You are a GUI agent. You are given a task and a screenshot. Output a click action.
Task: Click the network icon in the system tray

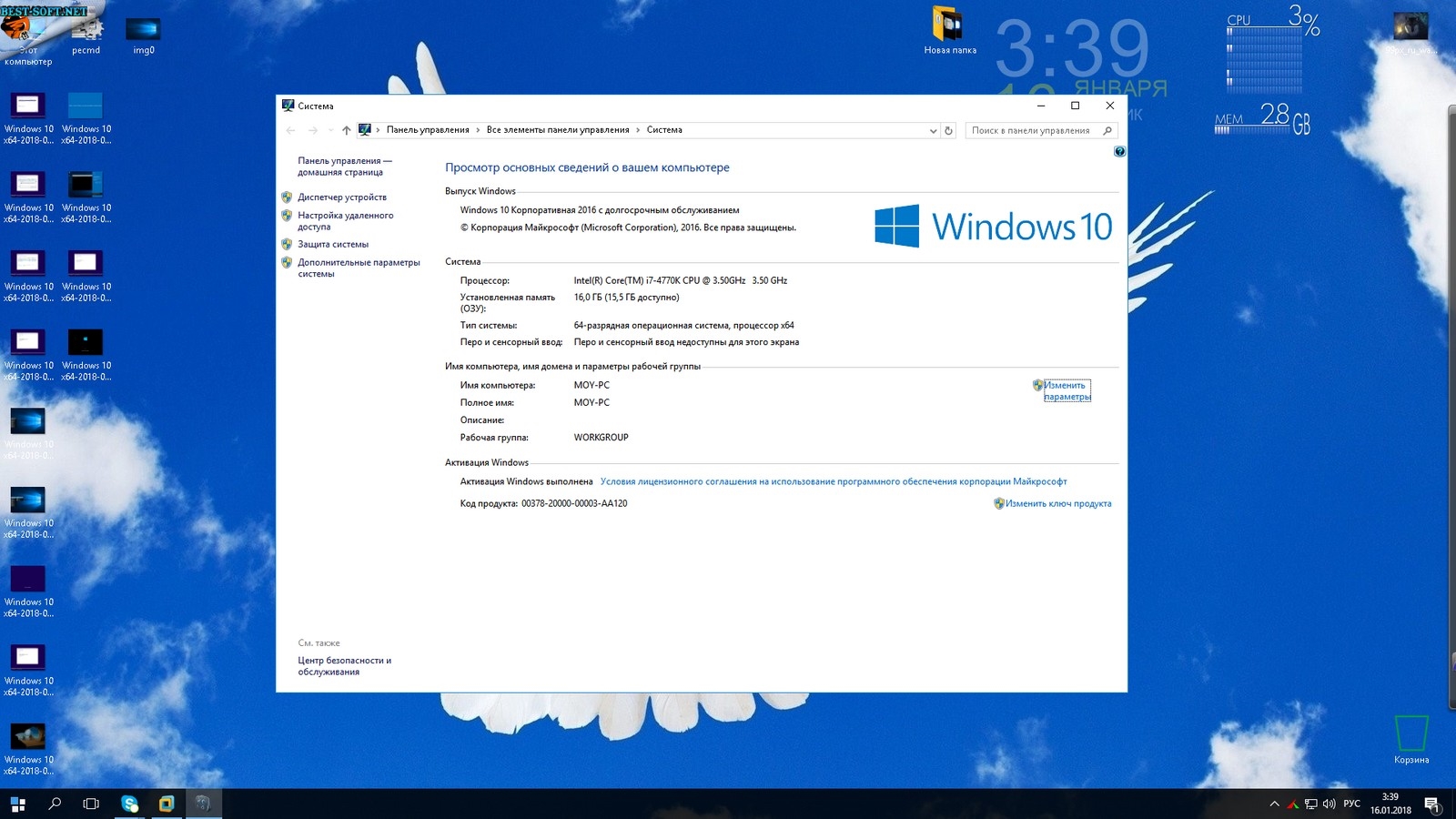(x=1311, y=804)
